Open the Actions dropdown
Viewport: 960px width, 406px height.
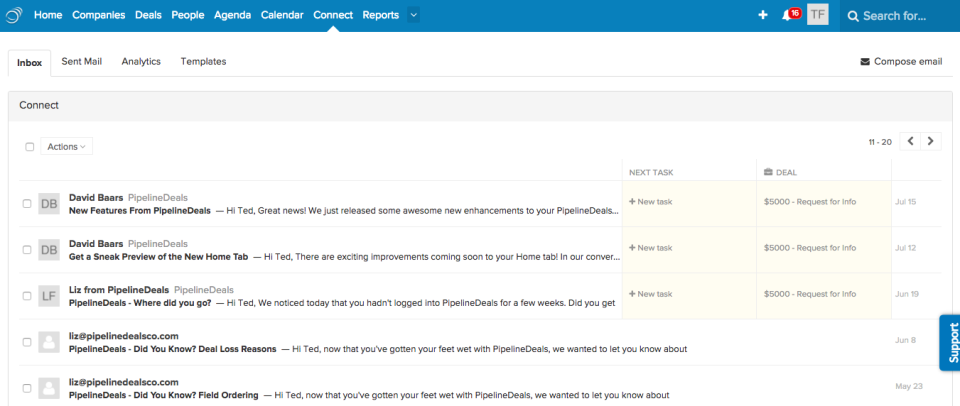click(67, 146)
